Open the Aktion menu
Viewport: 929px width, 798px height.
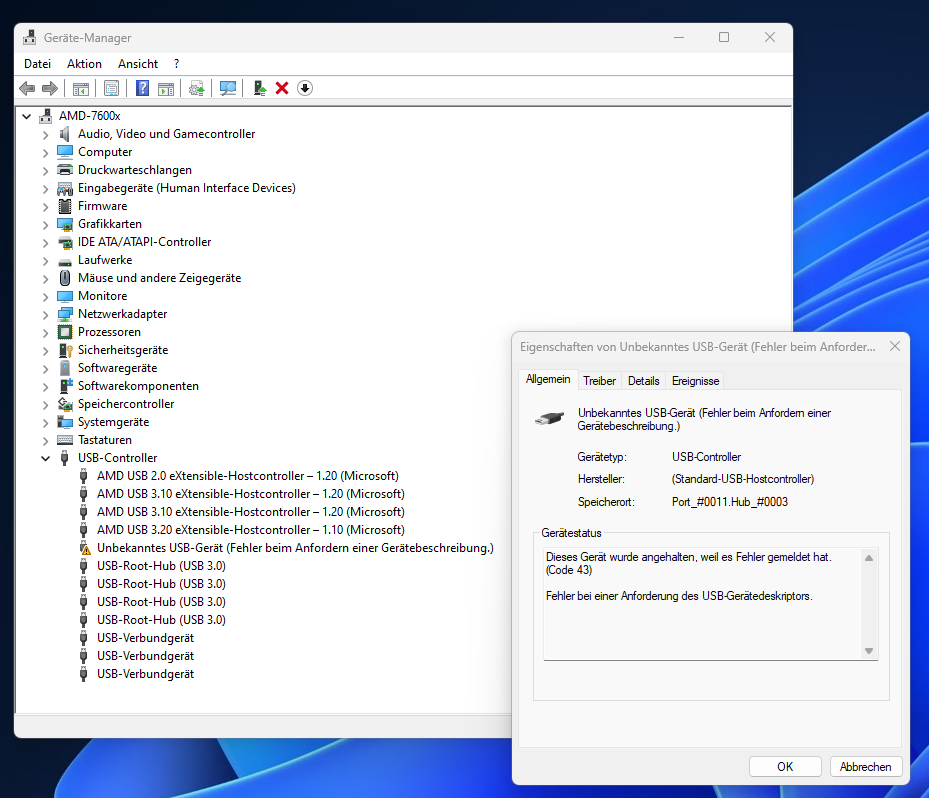pos(84,64)
